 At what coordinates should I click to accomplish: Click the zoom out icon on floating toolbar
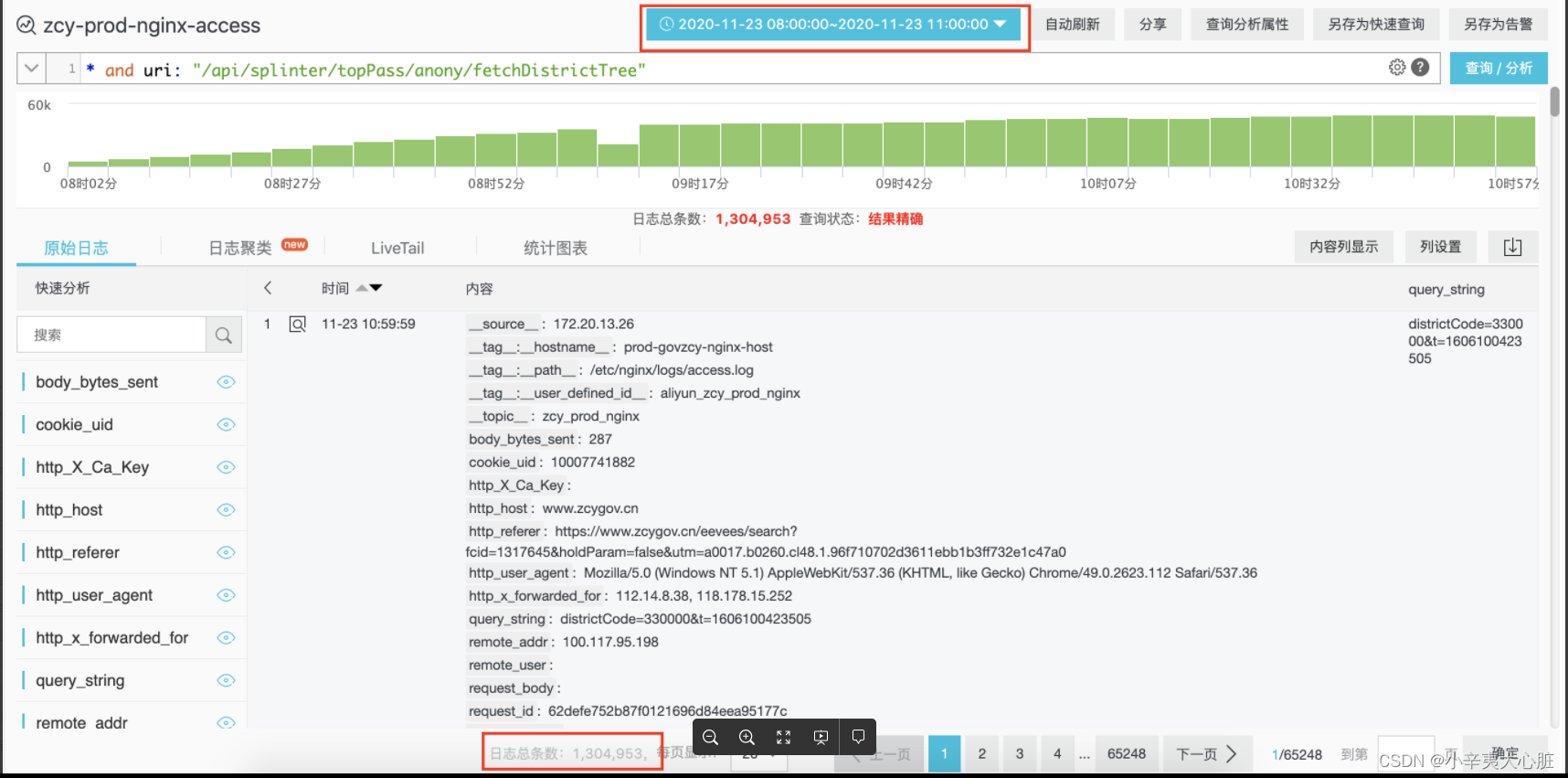tap(710, 737)
